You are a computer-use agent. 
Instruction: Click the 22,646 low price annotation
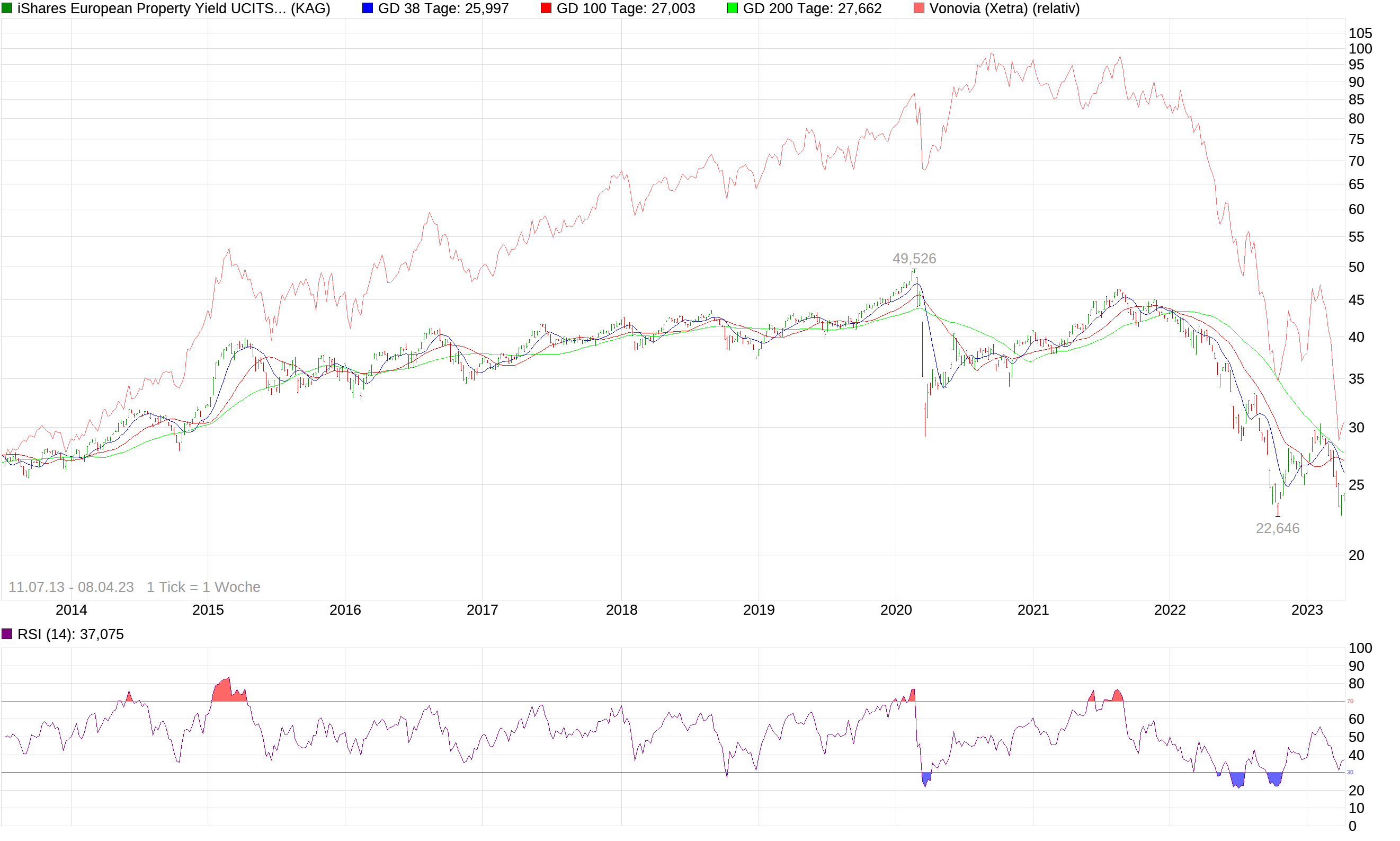1277,528
